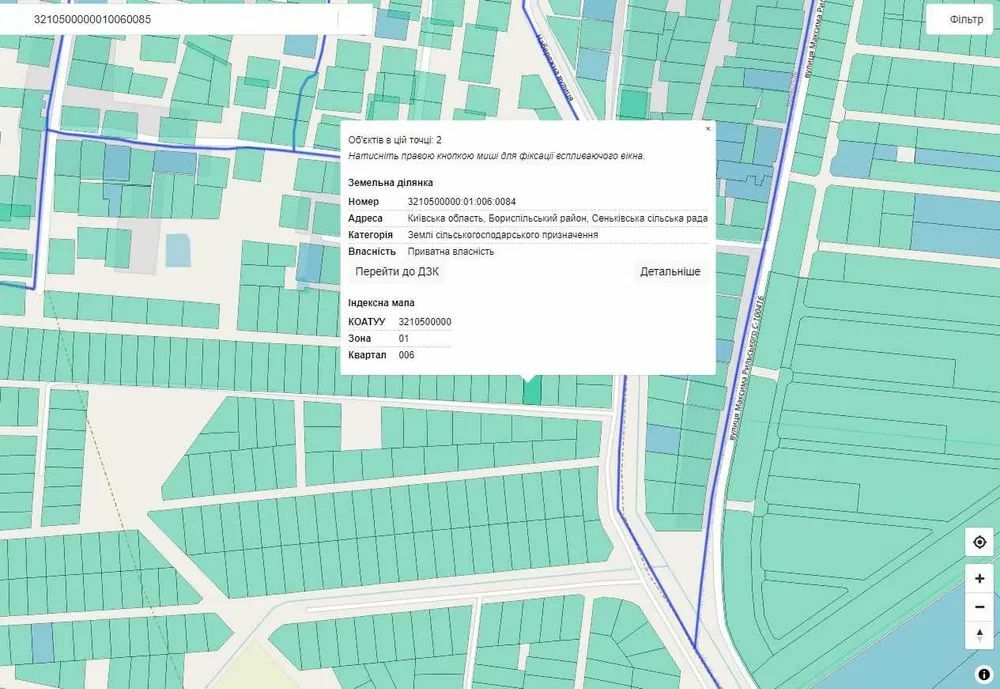Reset map bearing with compass arrow
Screen dimensions: 1000x689
(980, 635)
